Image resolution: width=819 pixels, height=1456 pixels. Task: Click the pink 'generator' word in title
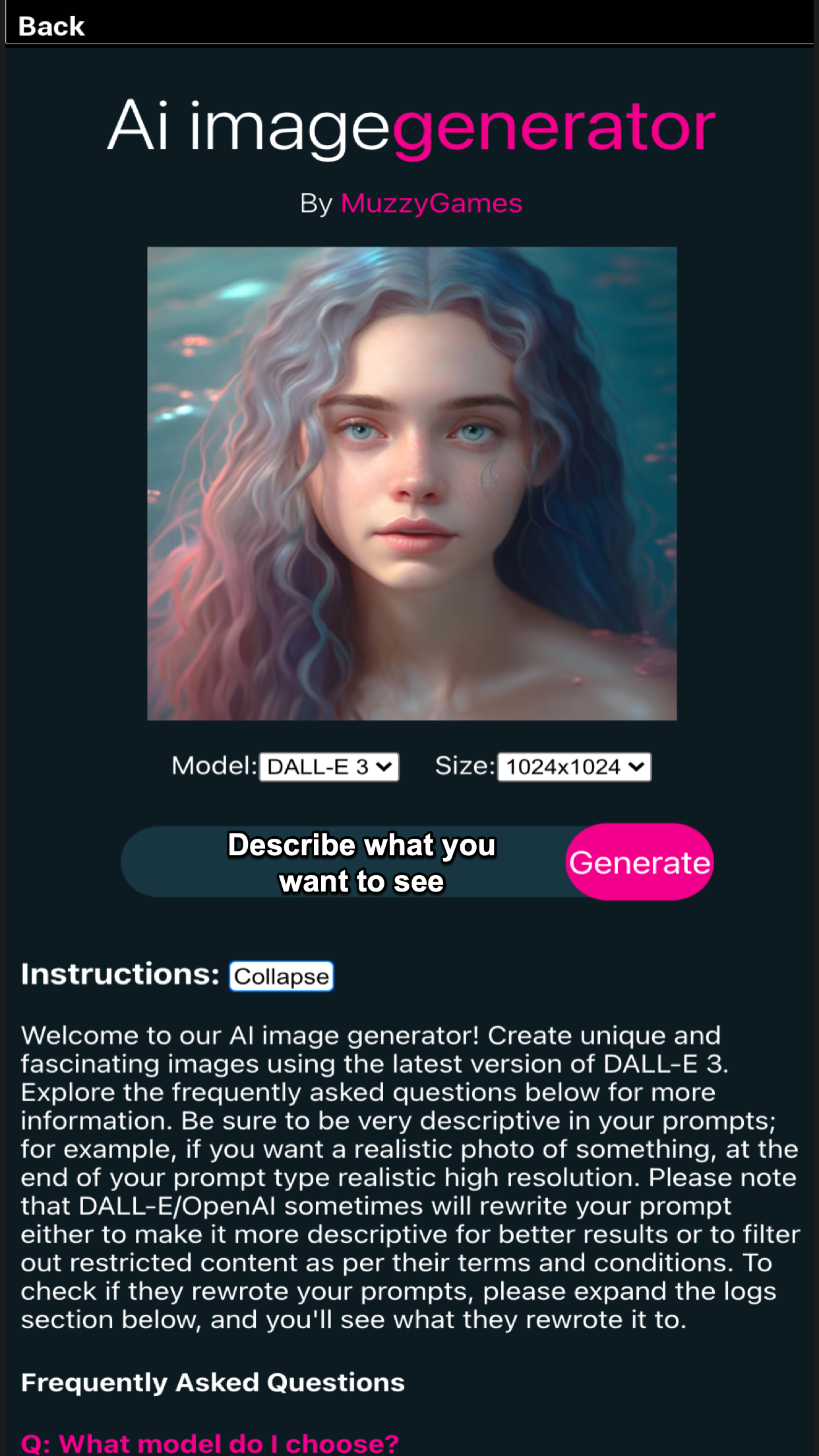(x=554, y=127)
